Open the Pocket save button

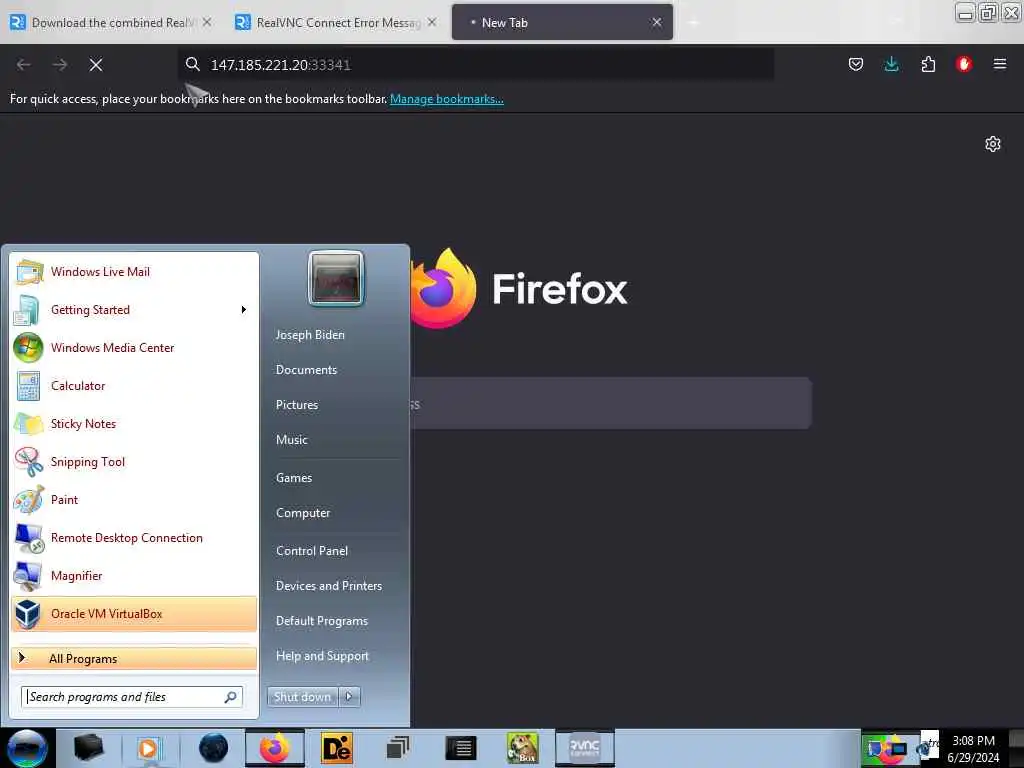(856, 64)
